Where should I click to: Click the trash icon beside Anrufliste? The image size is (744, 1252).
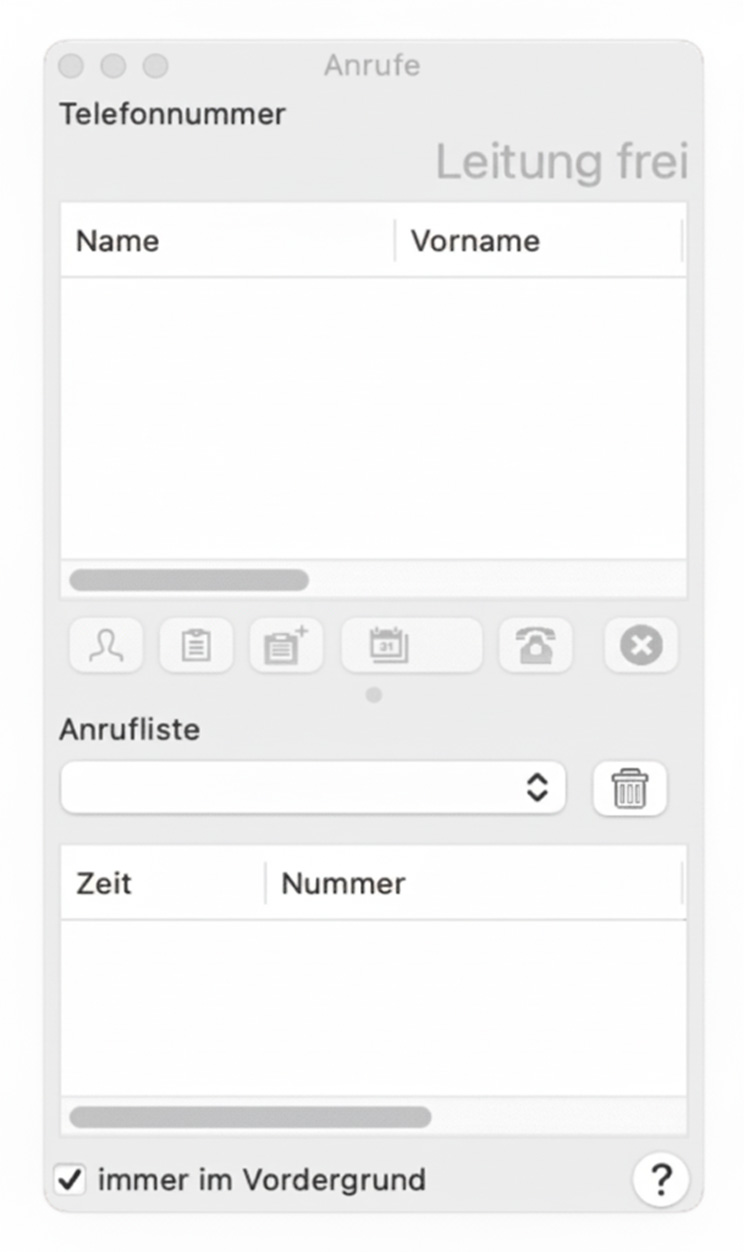tap(629, 788)
